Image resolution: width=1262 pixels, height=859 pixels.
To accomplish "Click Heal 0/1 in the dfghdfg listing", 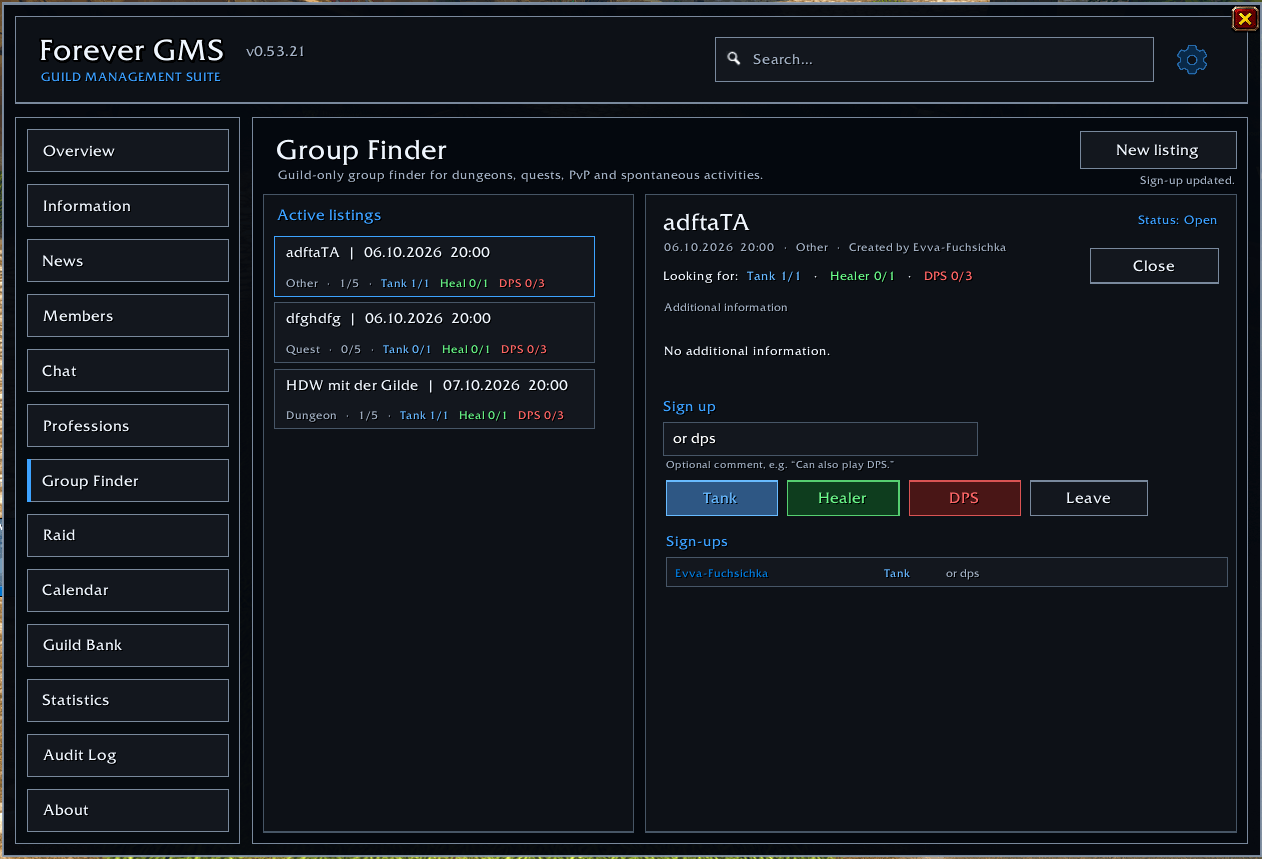I will (466, 349).
